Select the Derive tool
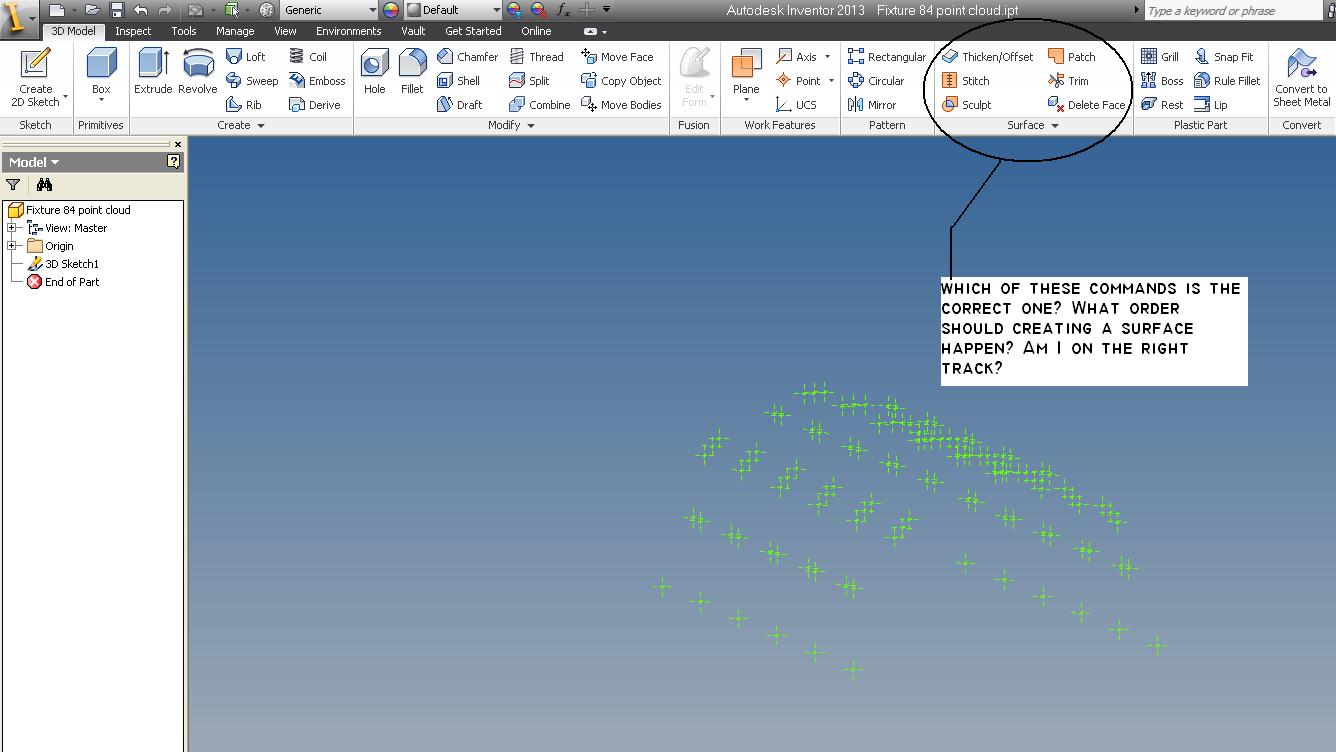The width and height of the screenshot is (1336, 752). (x=315, y=105)
